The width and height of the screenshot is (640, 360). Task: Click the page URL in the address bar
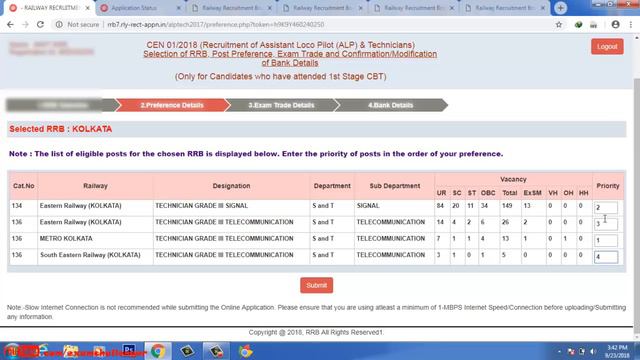[216, 24]
